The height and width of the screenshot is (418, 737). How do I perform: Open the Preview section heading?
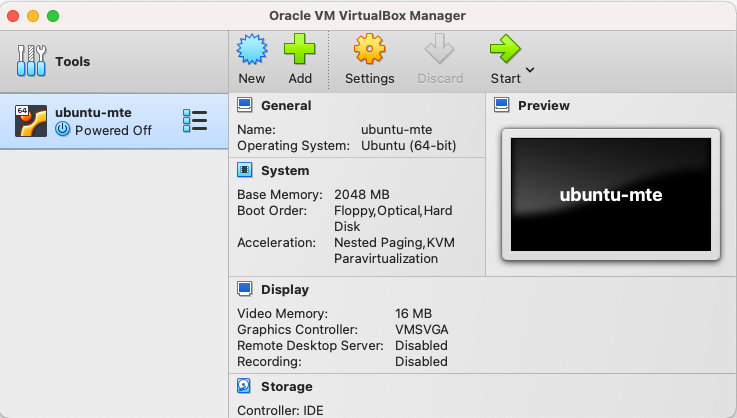click(544, 105)
